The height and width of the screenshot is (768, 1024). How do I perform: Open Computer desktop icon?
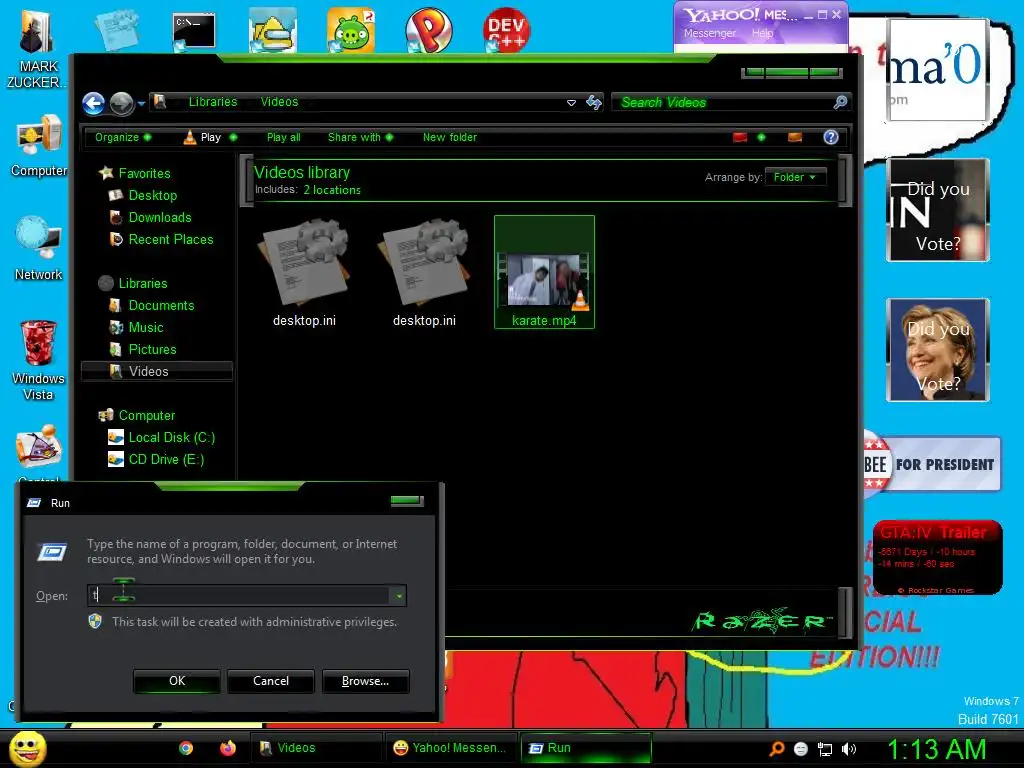point(39,146)
